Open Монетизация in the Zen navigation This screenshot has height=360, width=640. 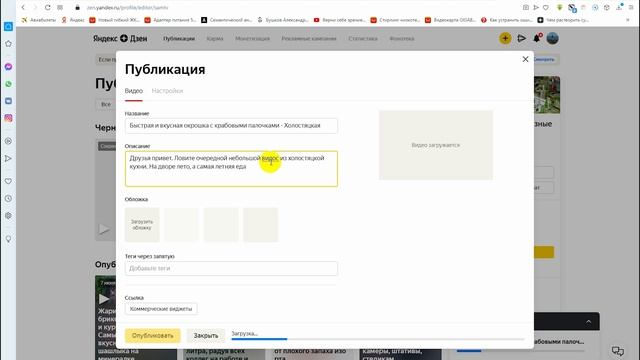(x=252, y=38)
